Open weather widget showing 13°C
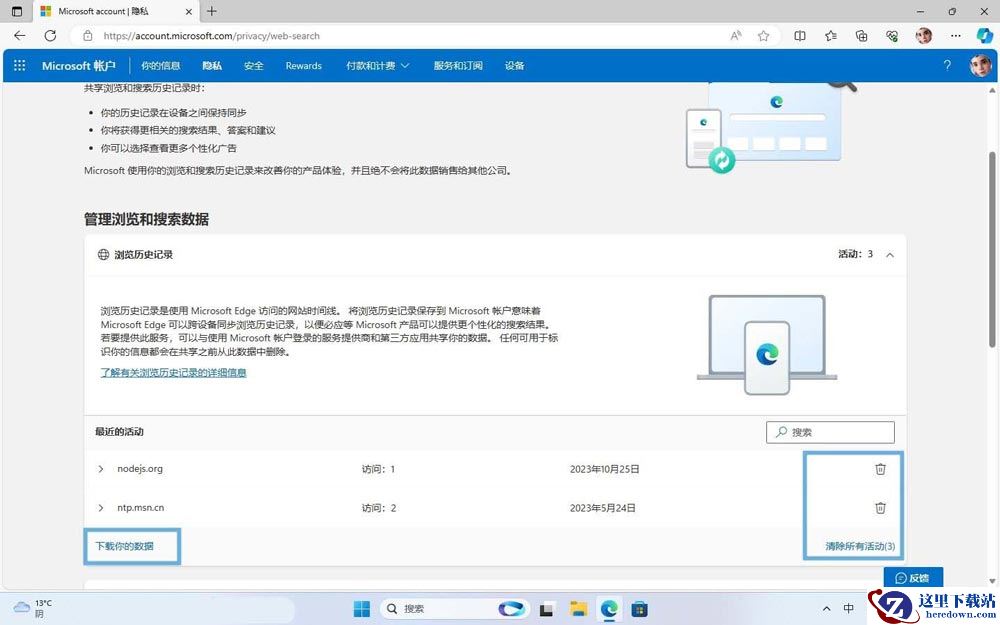Viewport: 1000px width, 625px height. [x=33, y=608]
